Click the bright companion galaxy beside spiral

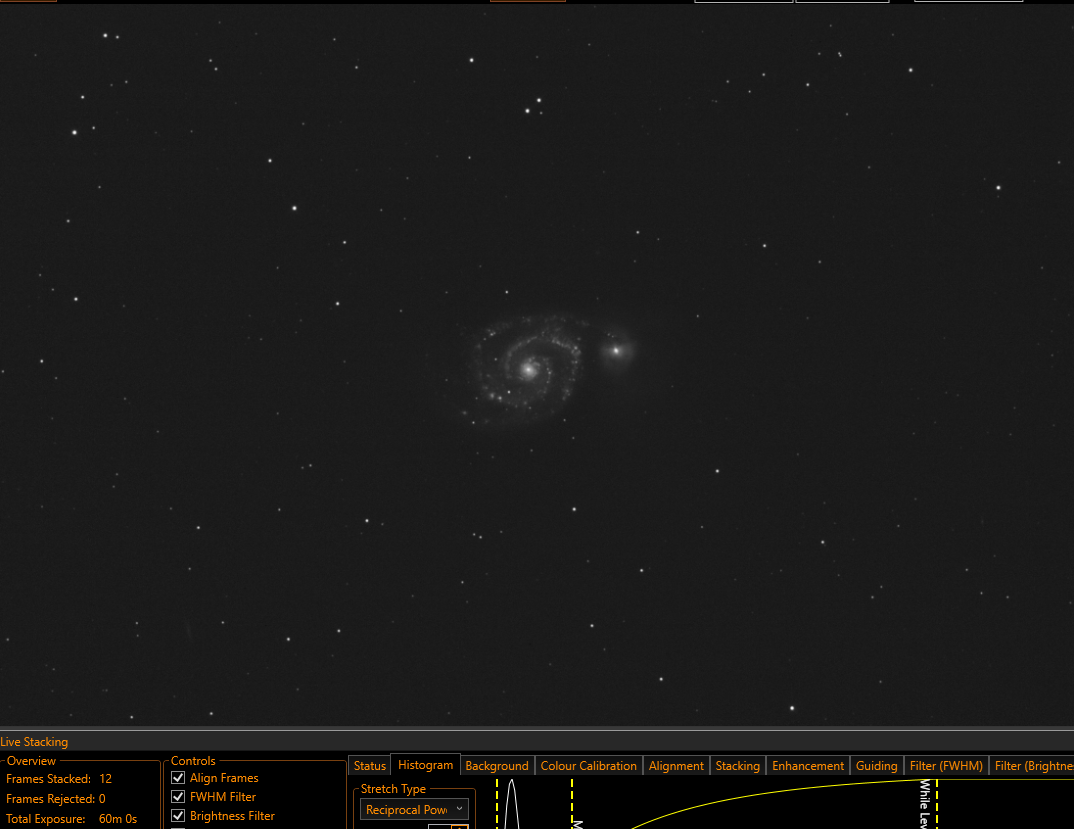click(616, 351)
